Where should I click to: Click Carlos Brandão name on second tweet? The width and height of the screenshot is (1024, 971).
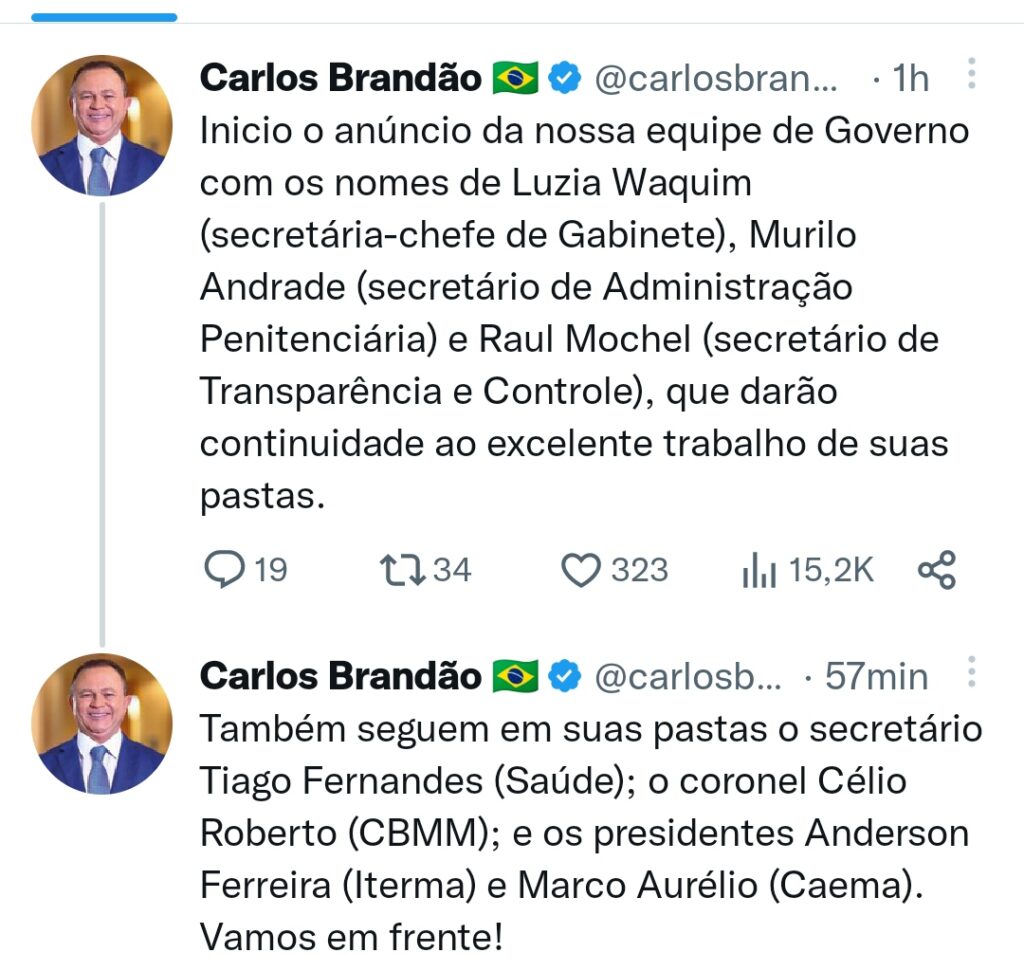tap(340, 677)
